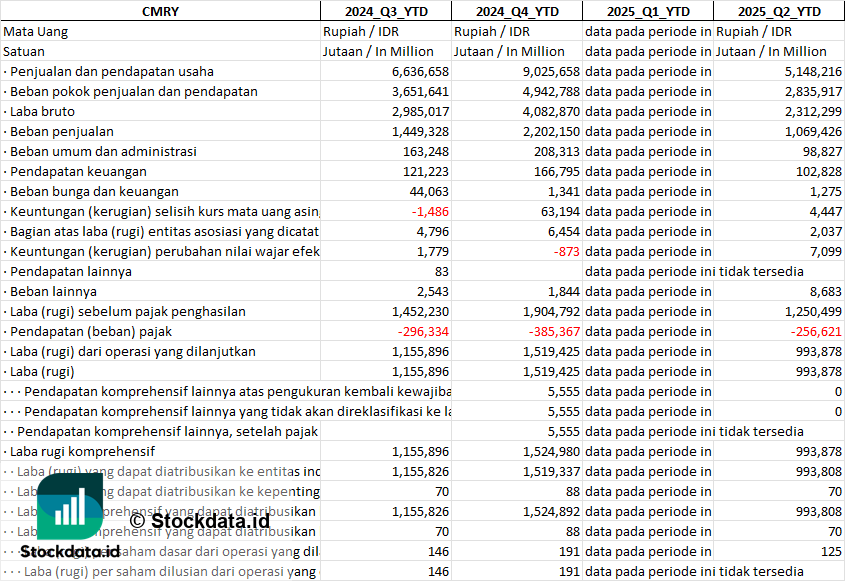Click the Satuan row label
This screenshot has width=845, height=581.
pos(24,52)
